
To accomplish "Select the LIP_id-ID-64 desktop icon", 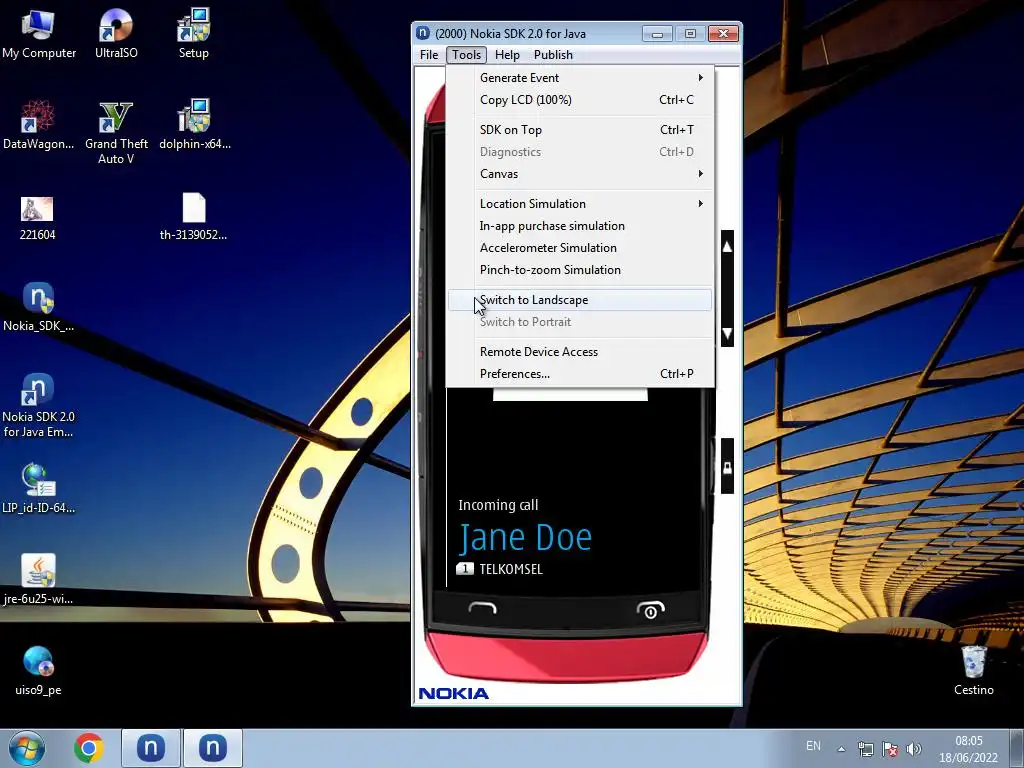I will (38, 489).
